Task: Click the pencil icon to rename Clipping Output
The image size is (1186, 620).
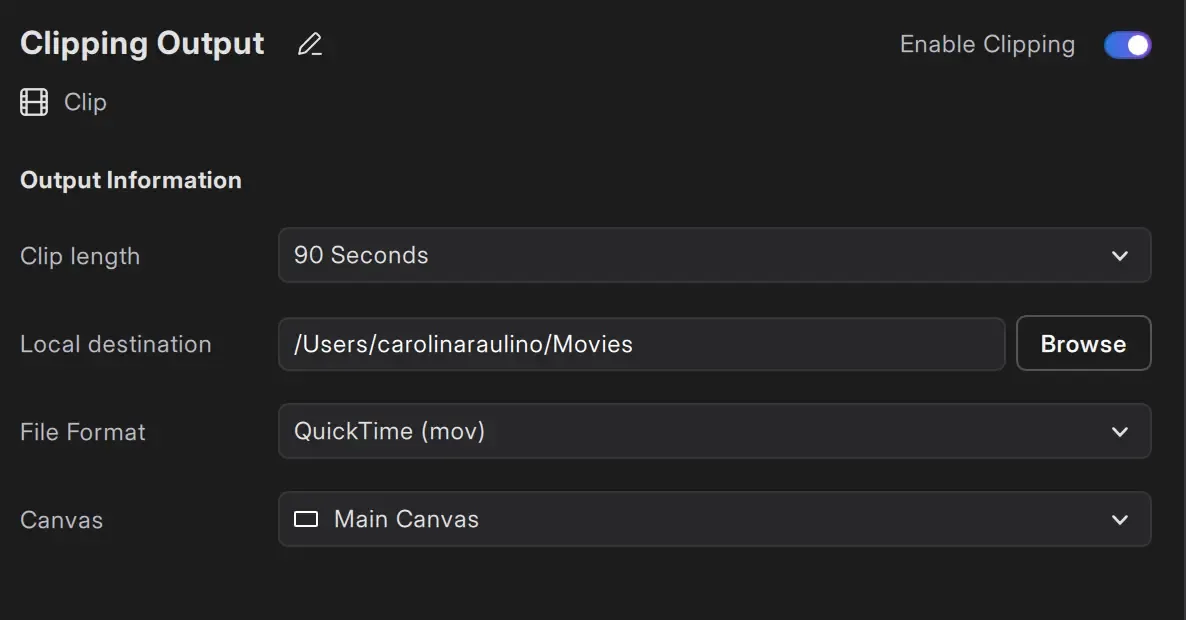Action: pyautogui.click(x=309, y=44)
